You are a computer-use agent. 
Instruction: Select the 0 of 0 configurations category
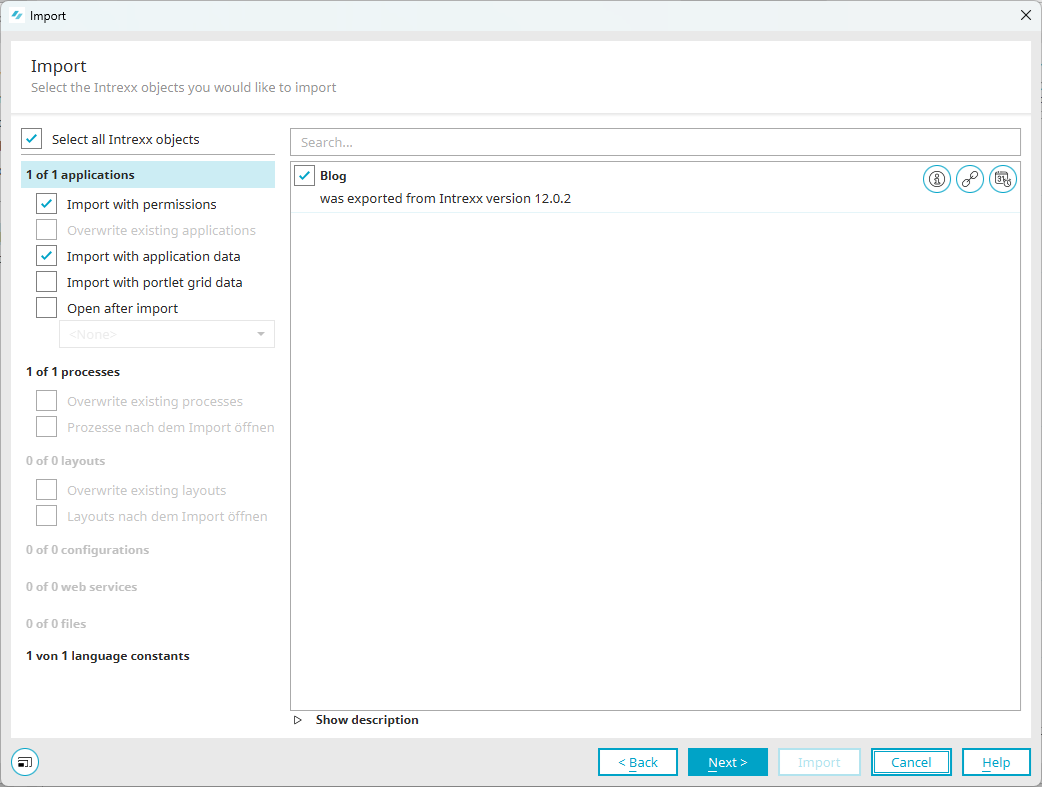click(x=88, y=550)
